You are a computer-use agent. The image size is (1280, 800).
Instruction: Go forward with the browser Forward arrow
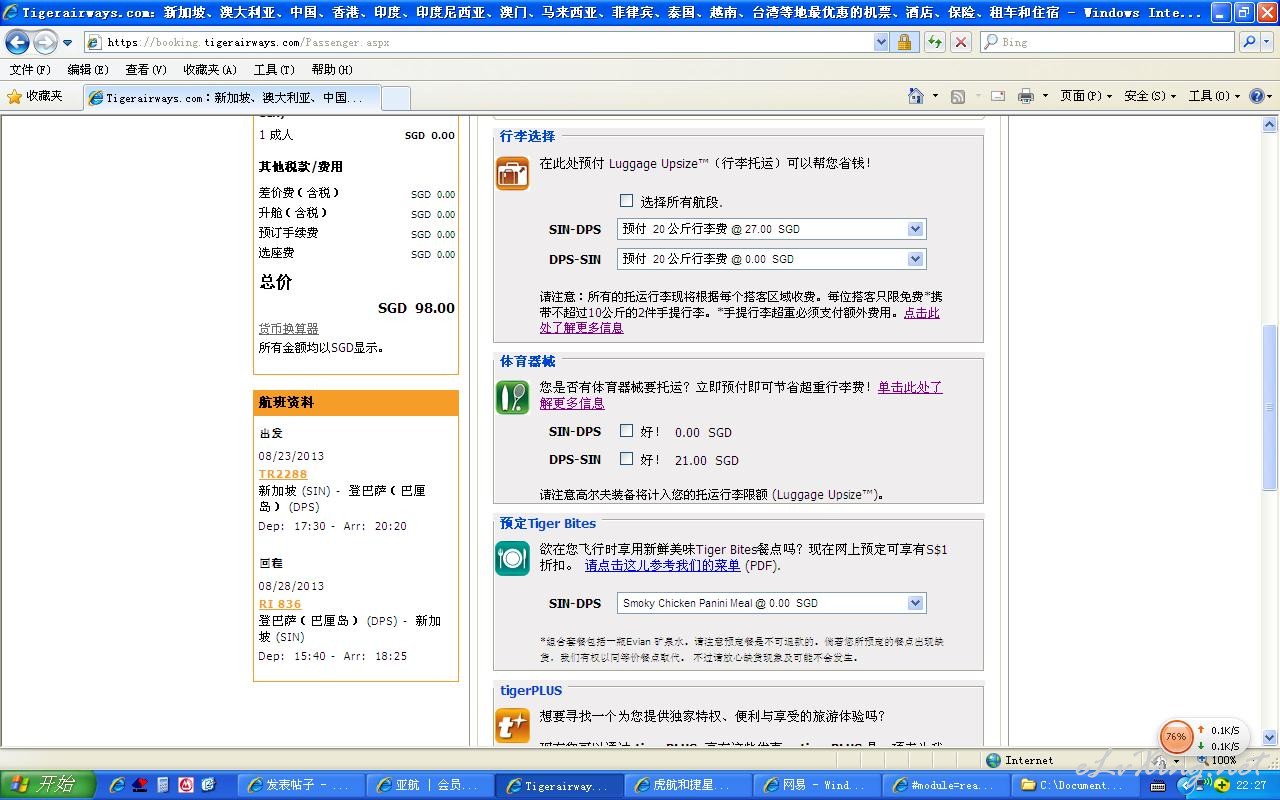click(x=45, y=42)
